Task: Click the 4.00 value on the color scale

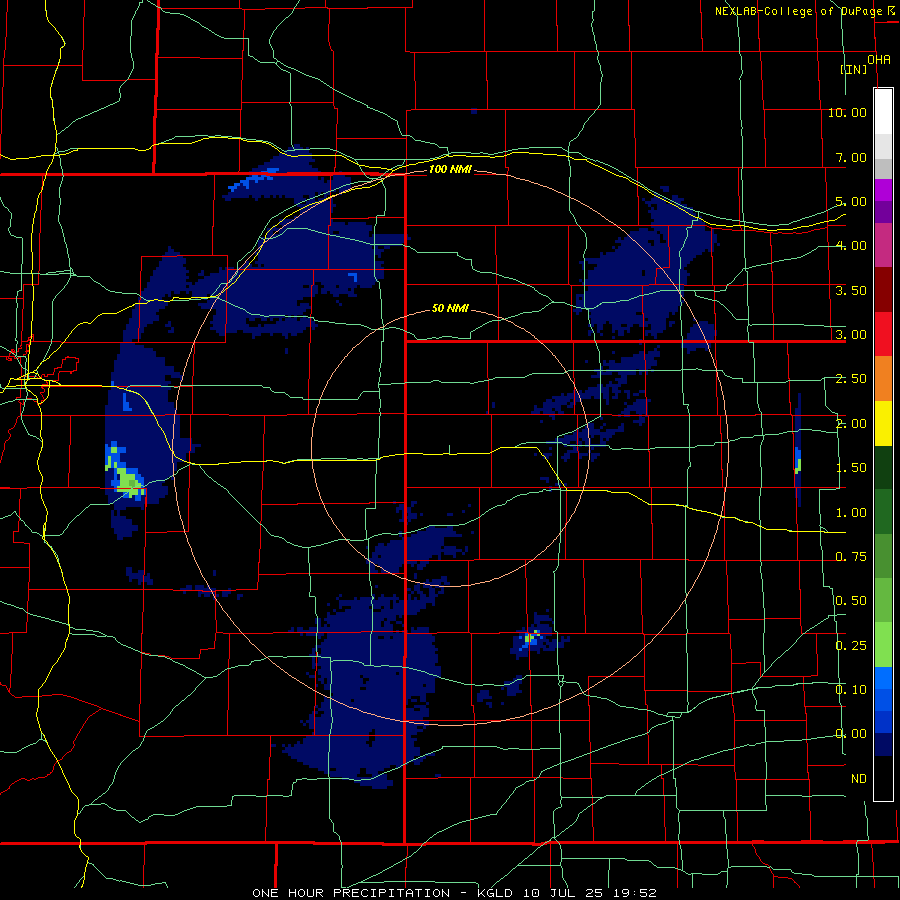Action: (x=851, y=246)
